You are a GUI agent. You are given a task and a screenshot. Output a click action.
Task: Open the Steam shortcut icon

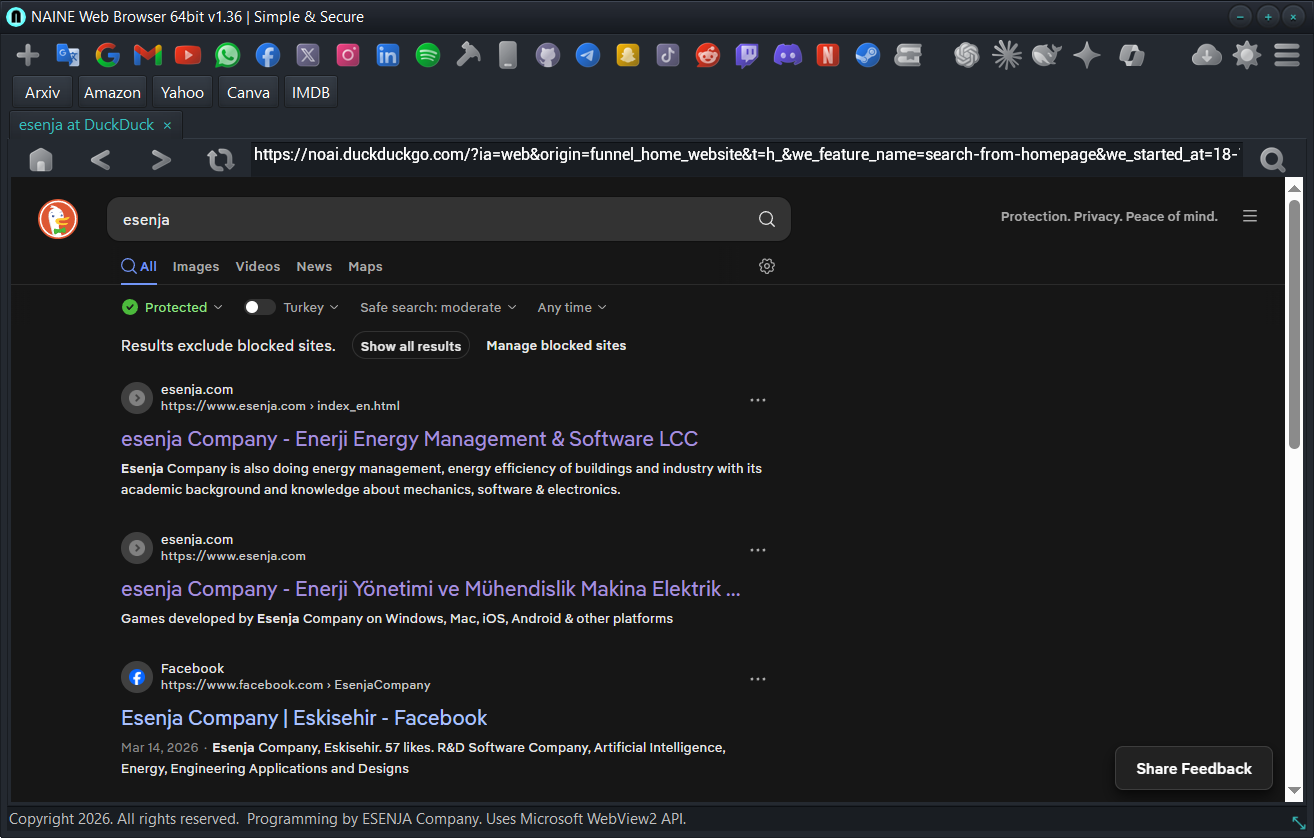[x=868, y=55]
